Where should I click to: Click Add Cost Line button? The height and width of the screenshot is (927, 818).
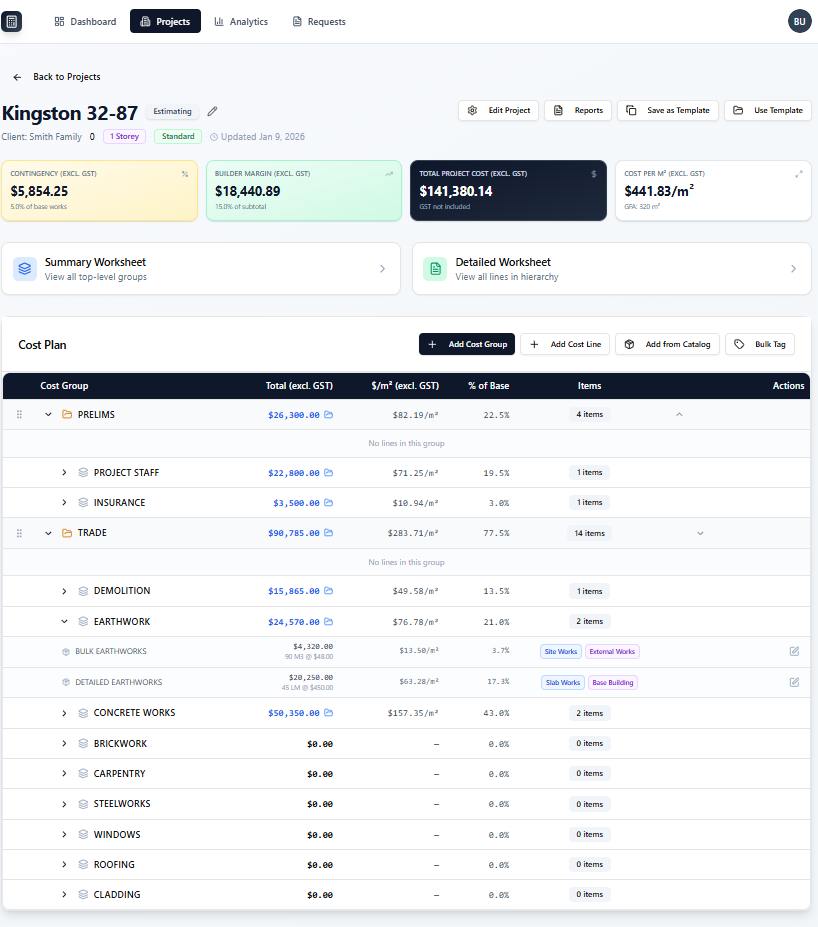pyautogui.click(x=565, y=344)
